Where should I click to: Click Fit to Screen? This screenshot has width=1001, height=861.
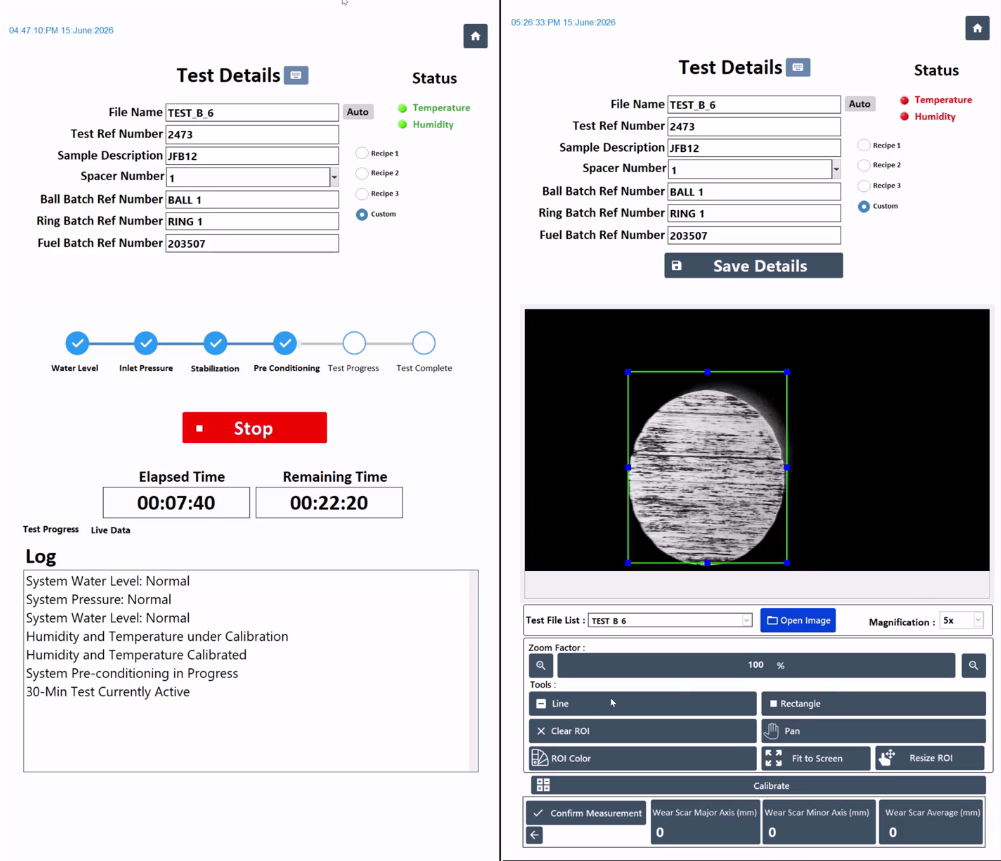816,758
